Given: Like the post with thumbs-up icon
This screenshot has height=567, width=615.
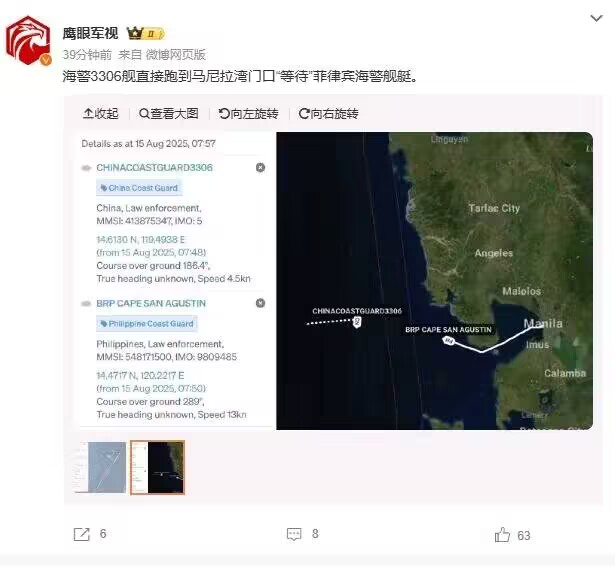Looking at the screenshot, I should [x=502, y=534].
